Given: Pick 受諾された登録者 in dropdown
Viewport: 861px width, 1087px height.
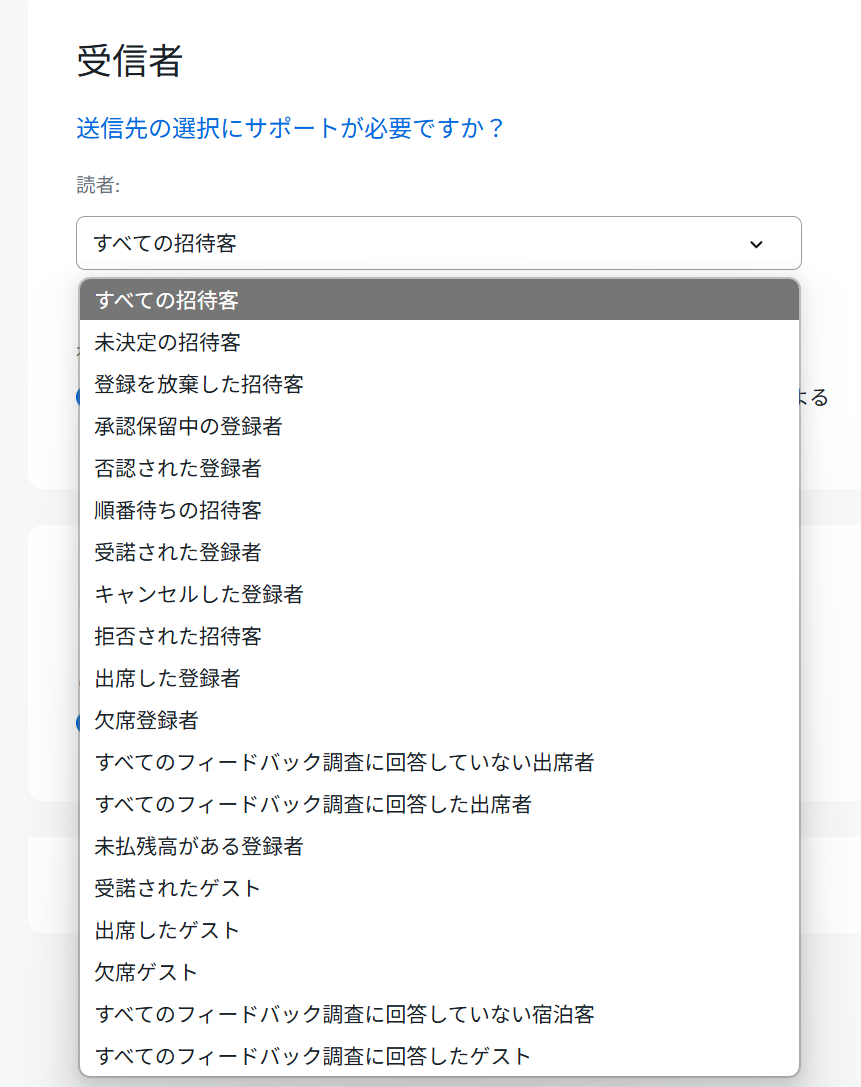Looking at the screenshot, I should coord(440,553).
